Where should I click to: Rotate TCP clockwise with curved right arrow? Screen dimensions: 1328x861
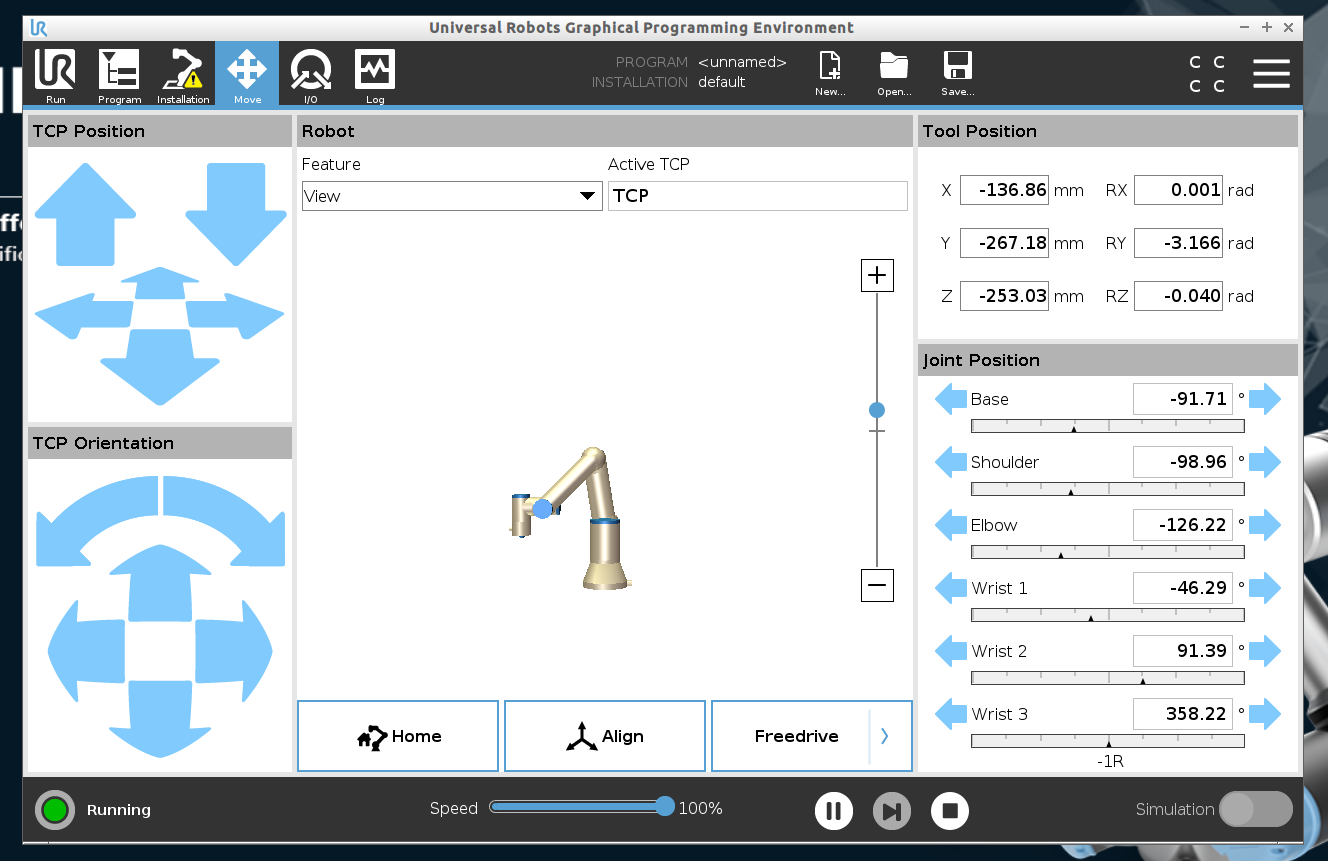pyautogui.click(x=225, y=520)
